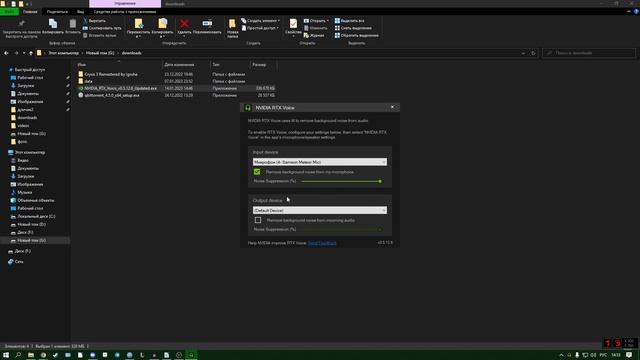Select 'Crysis 3 Remastered by Igruha' folder
Image resolution: width=640 pixels, height=360 pixels.
[x=111, y=74]
